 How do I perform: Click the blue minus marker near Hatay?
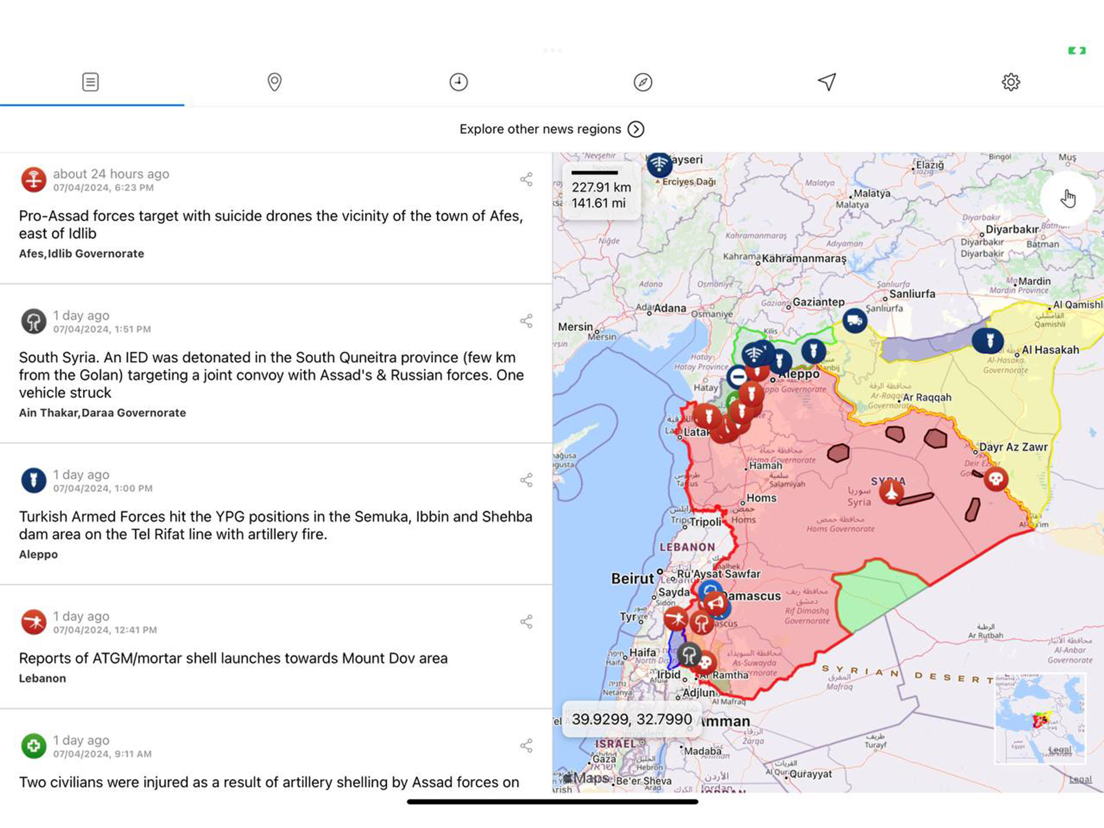click(737, 377)
